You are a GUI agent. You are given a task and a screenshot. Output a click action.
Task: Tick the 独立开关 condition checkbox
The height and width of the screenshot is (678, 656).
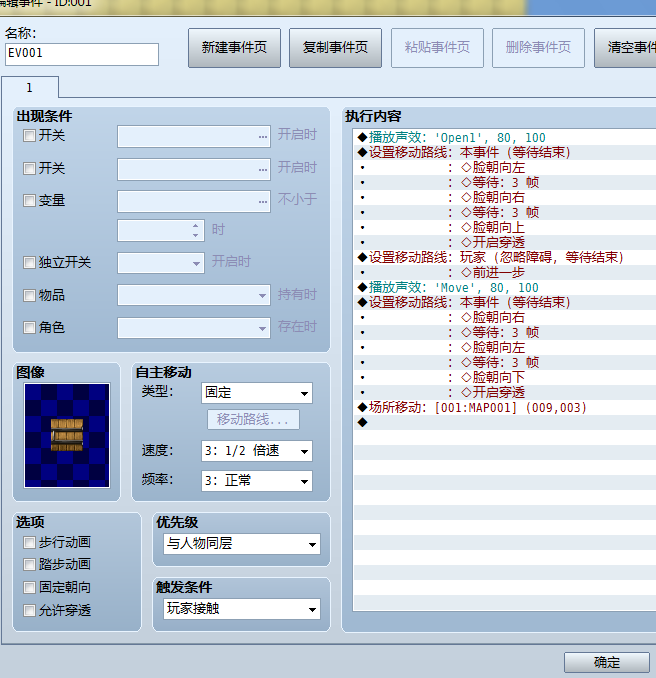pos(29,262)
